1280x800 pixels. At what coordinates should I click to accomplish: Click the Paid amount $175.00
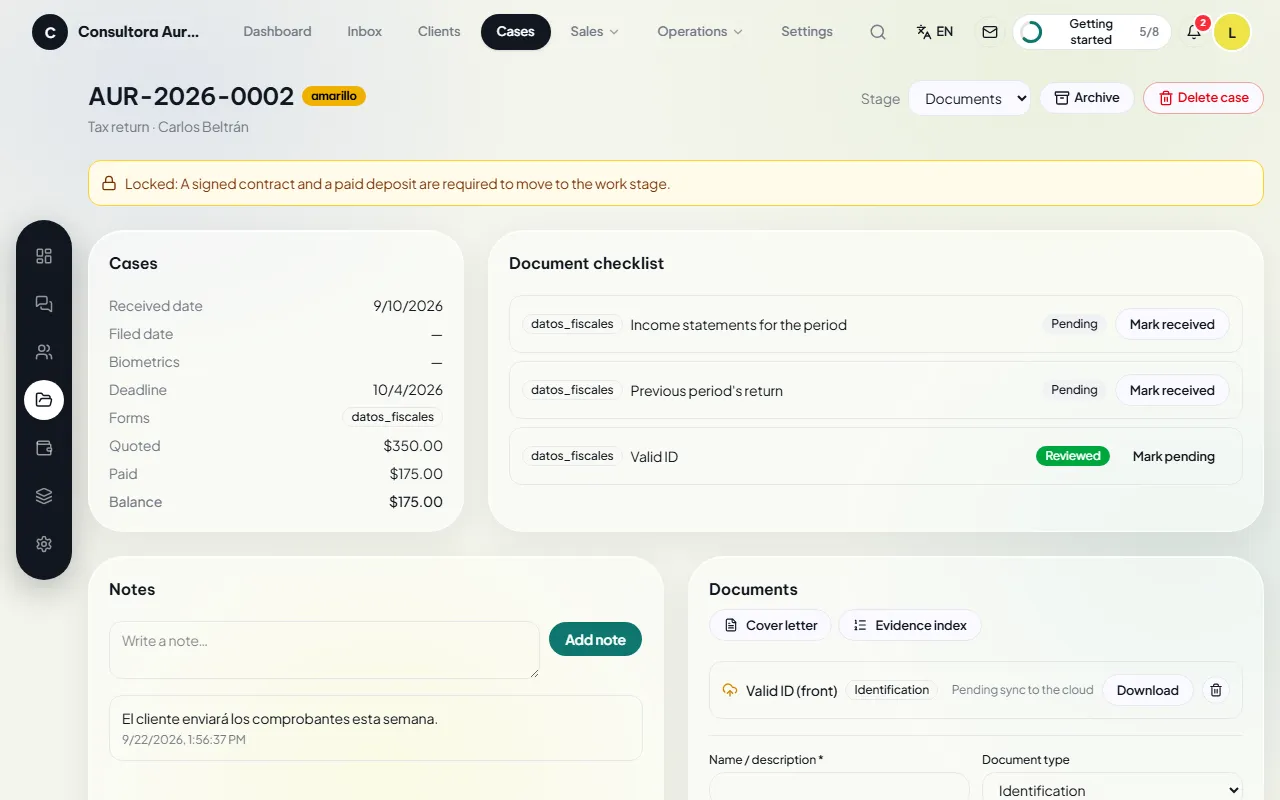point(416,474)
